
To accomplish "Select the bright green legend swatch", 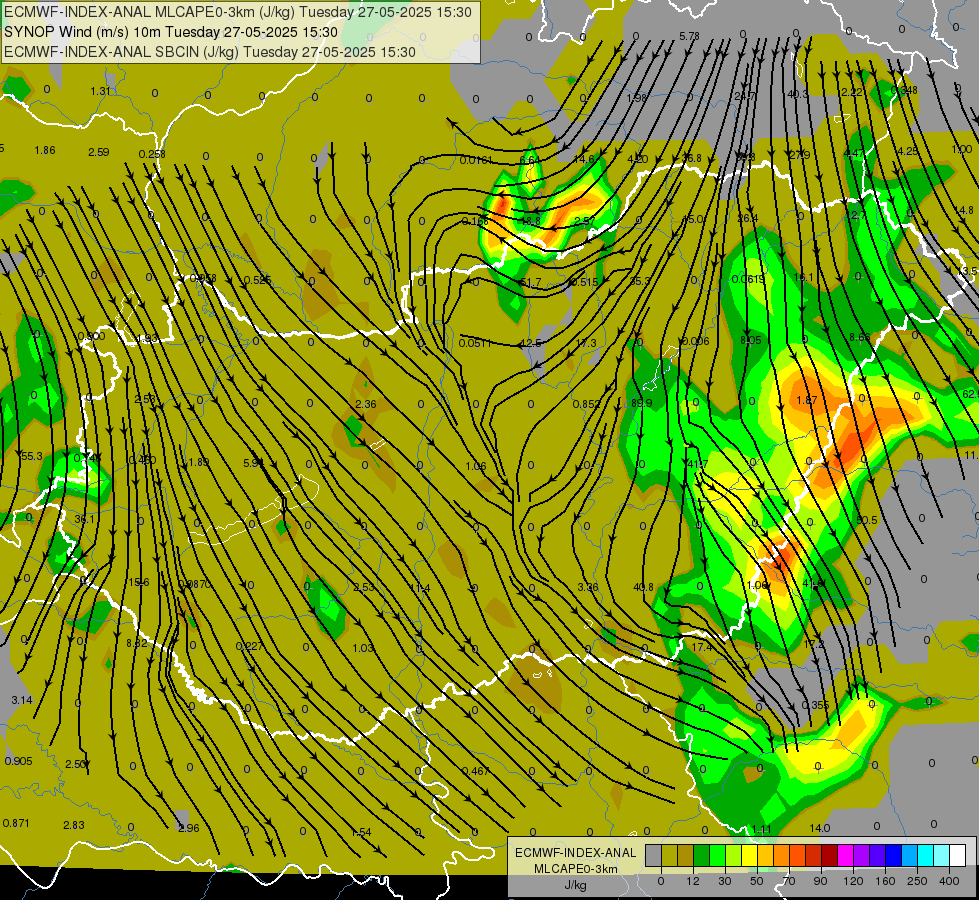I will (x=718, y=855).
